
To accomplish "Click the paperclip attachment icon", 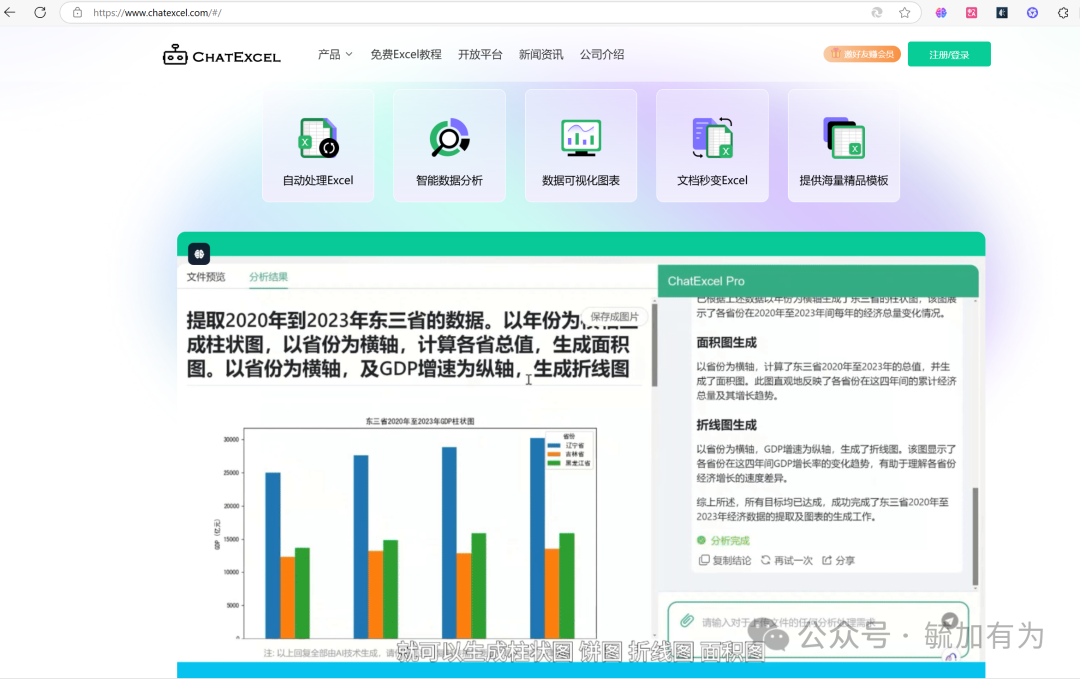I will 687,620.
